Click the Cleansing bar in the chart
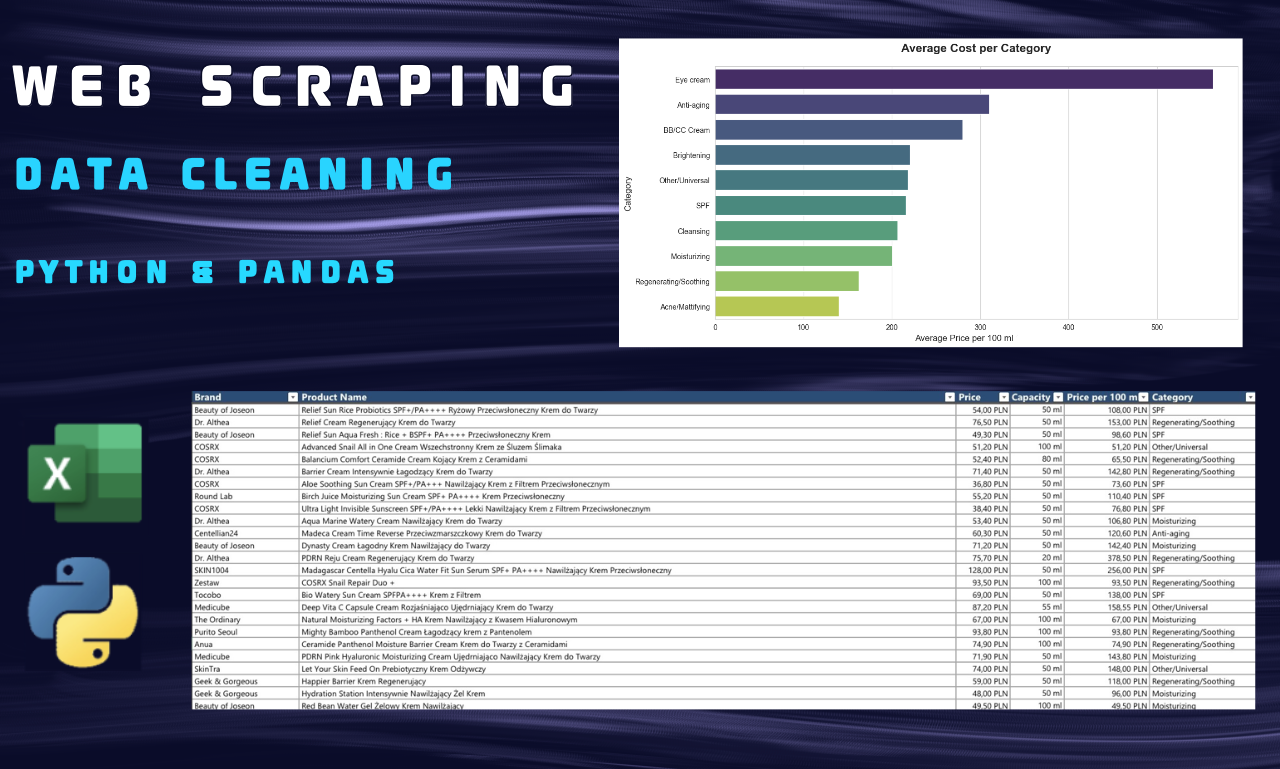The height and width of the screenshot is (769, 1280). pos(806,231)
